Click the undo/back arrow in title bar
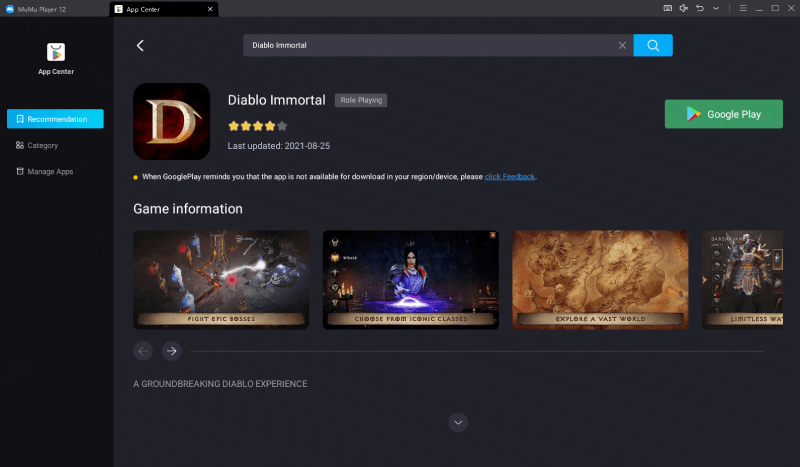 pyautogui.click(x=700, y=8)
